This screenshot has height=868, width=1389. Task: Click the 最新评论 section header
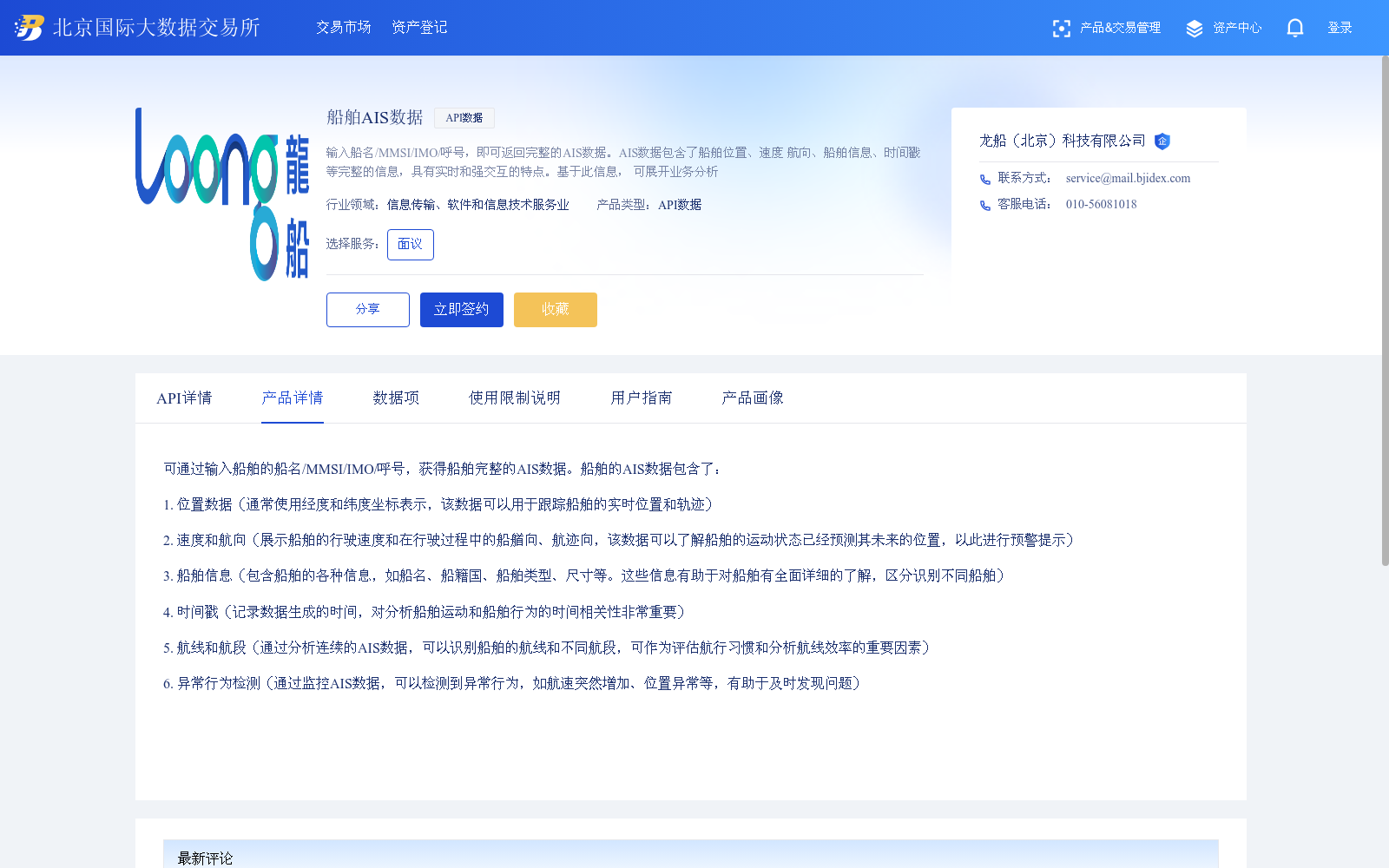click(x=691, y=855)
